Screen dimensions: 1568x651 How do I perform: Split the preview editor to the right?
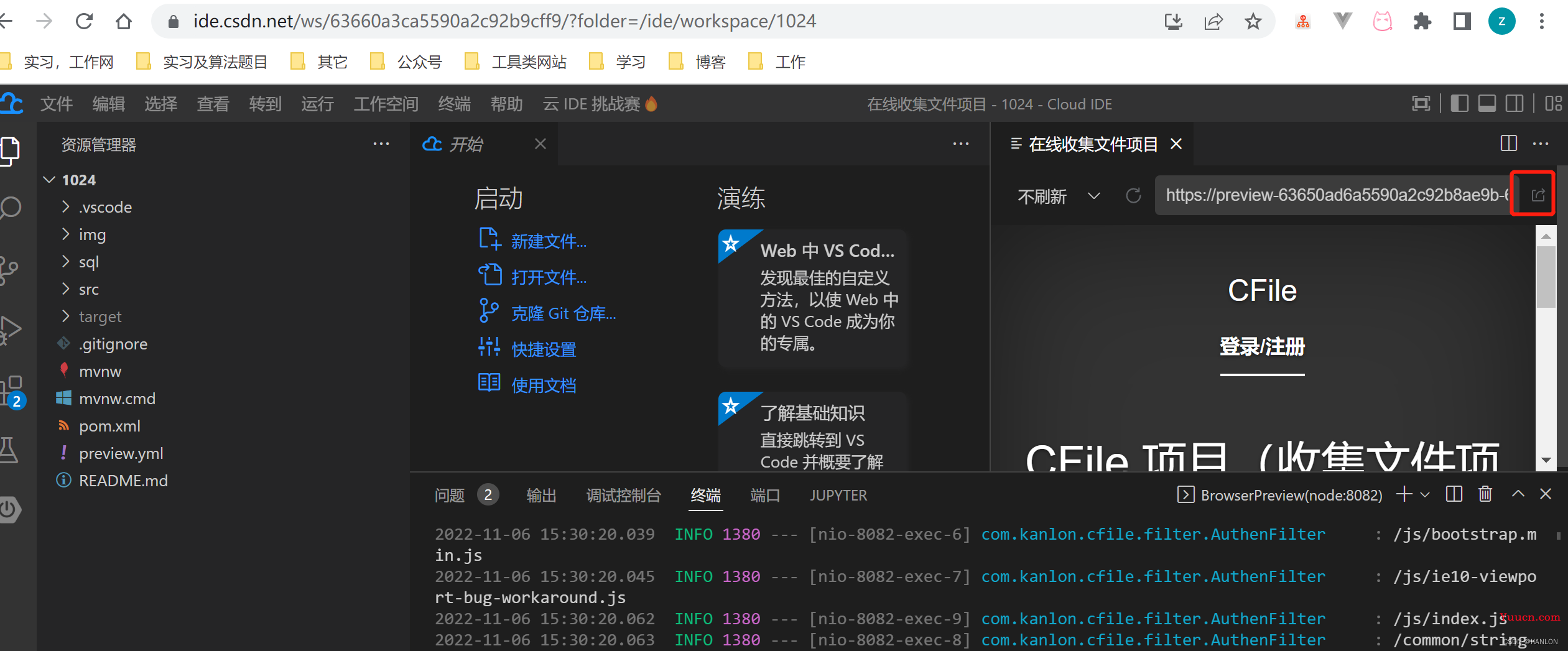pyautogui.click(x=1508, y=144)
